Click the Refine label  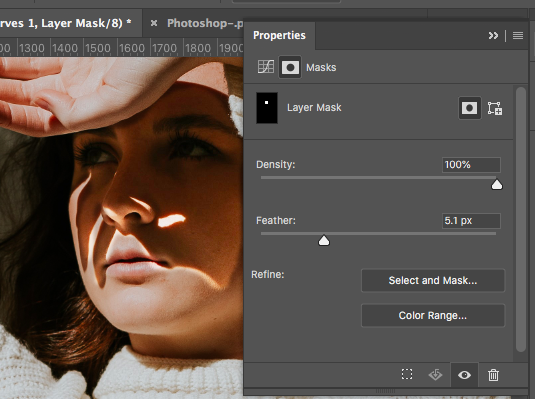click(268, 274)
